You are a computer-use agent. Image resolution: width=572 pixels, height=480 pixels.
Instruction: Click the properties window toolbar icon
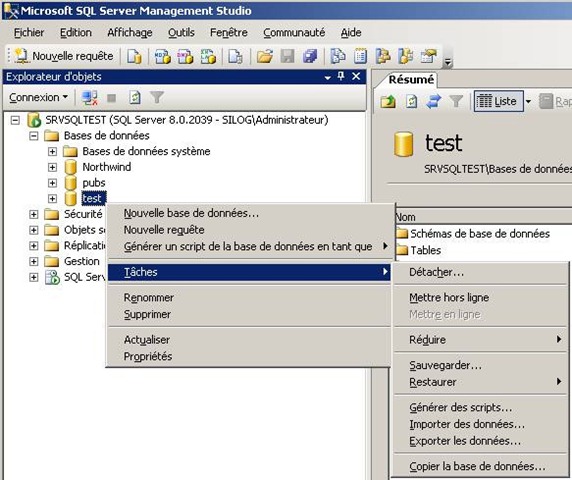428,56
